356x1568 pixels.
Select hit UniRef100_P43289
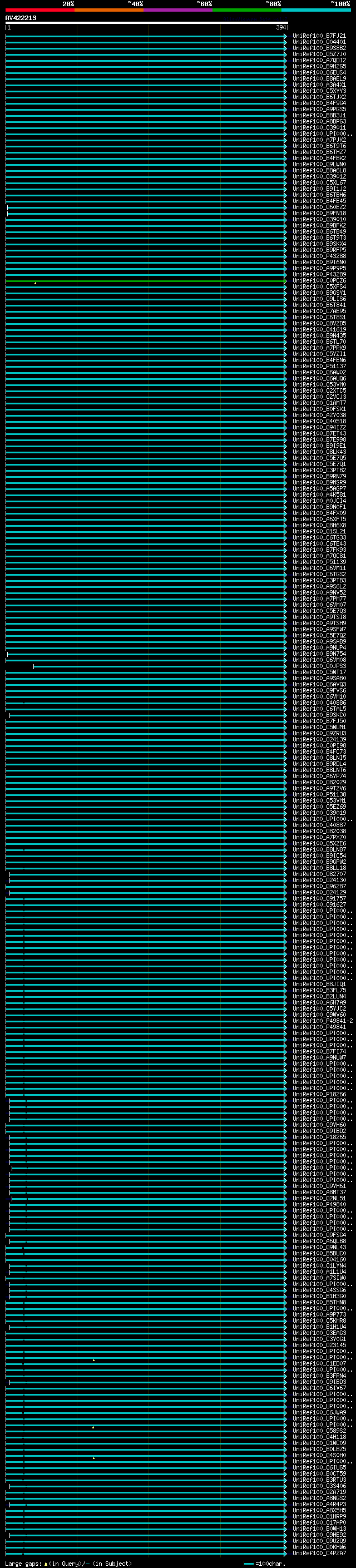click(x=319, y=275)
